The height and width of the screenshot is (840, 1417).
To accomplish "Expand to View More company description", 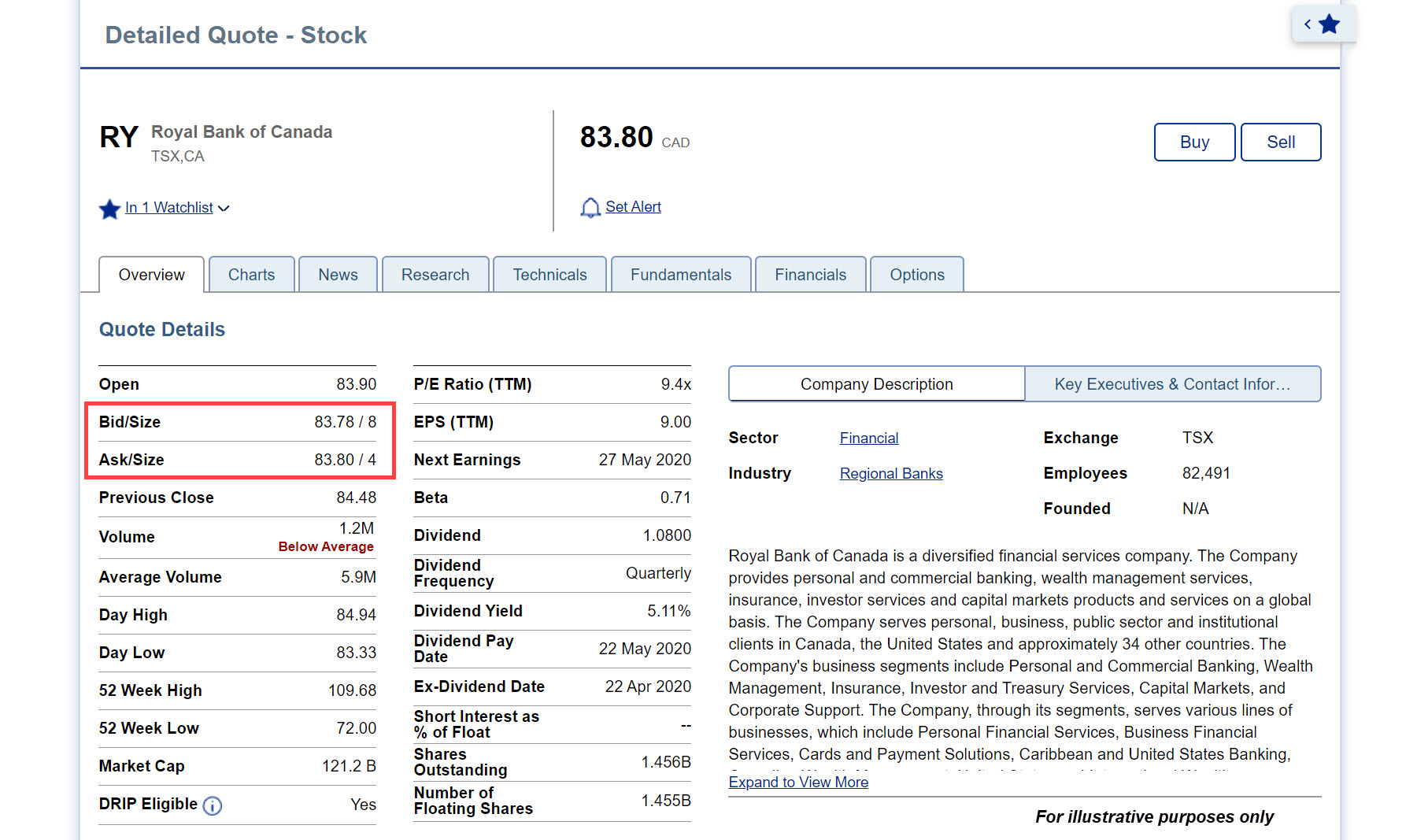I will 797,782.
